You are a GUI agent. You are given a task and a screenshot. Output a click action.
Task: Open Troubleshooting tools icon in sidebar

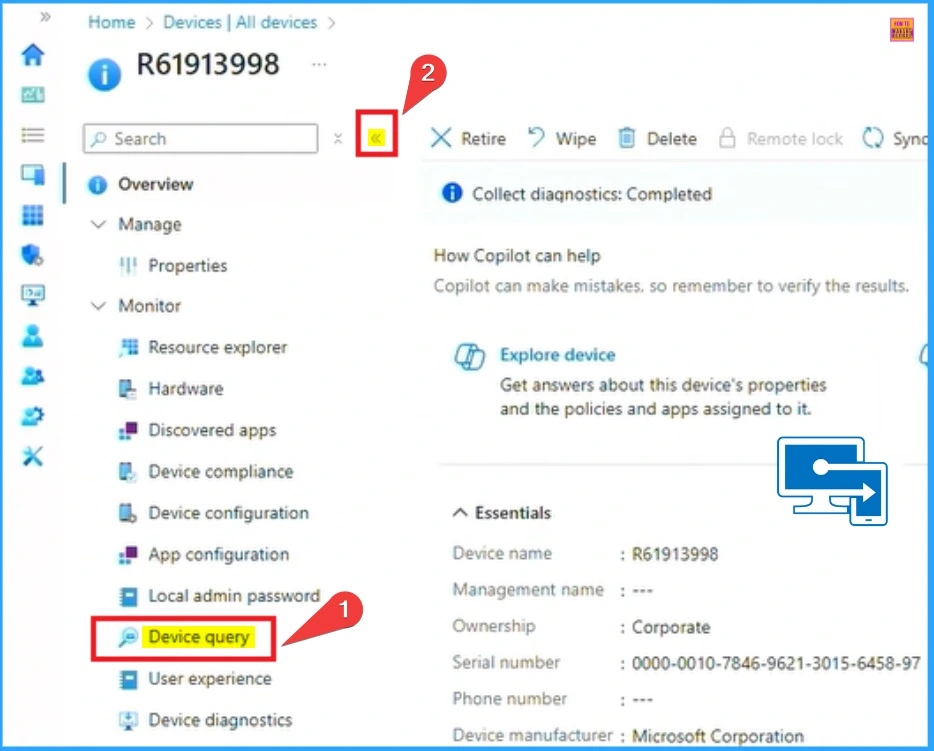coord(33,456)
